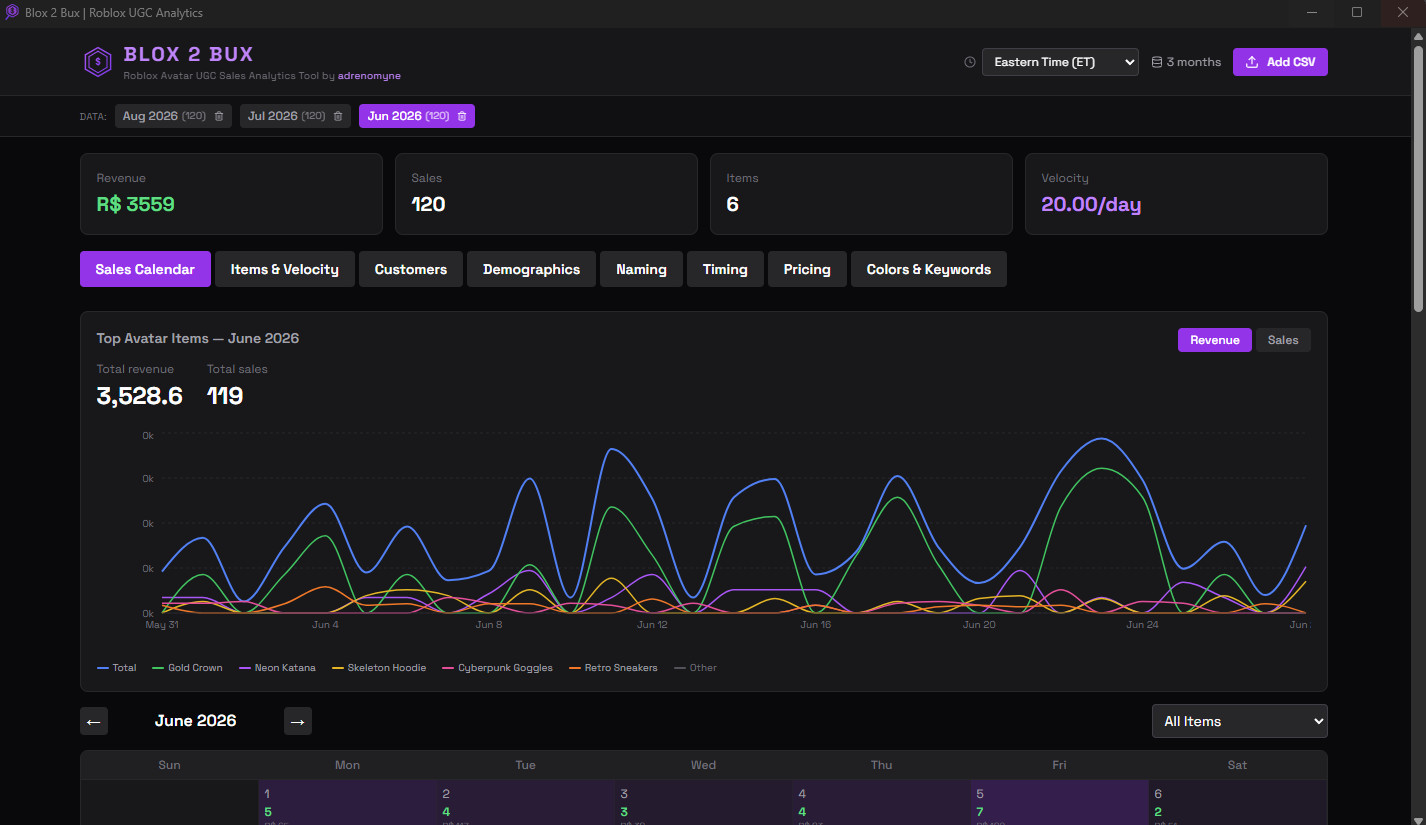Viewport: 1426px width, 825px height.
Task: Click the app icon in the title bar
Action: [x=12, y=12]
